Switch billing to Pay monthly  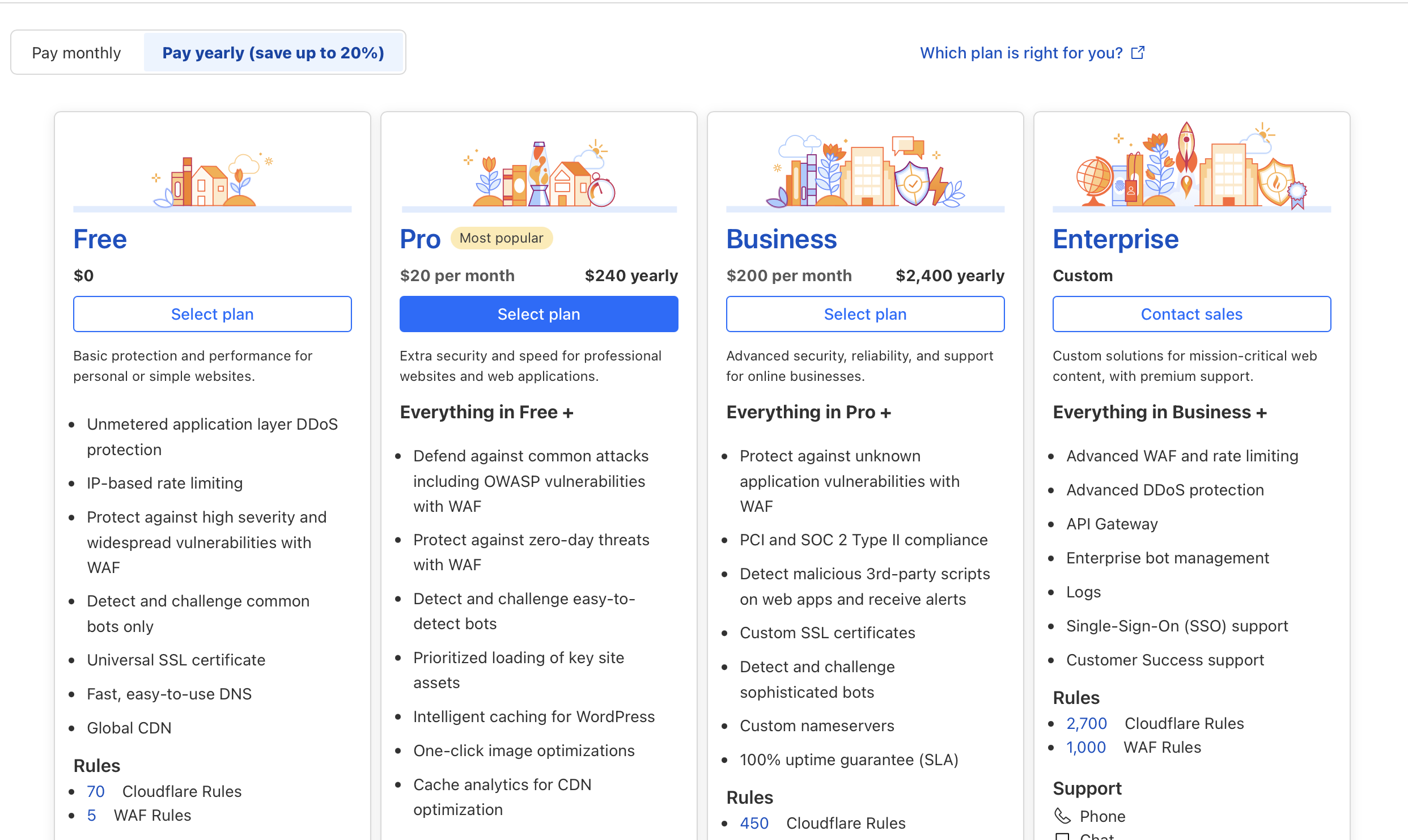click(x=77, y=53)
